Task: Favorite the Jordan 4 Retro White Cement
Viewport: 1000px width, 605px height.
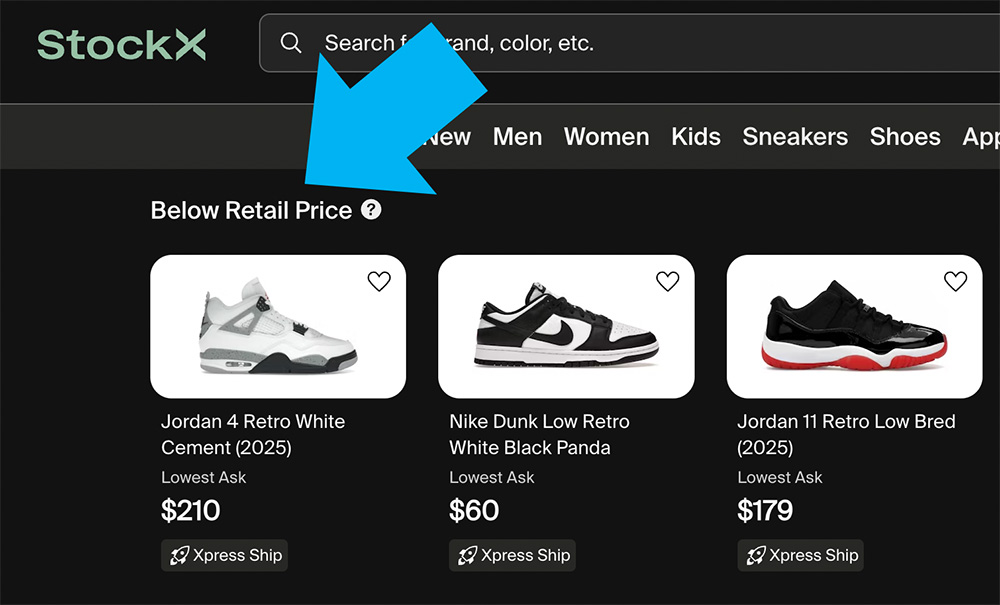Action: pos(379,282)
